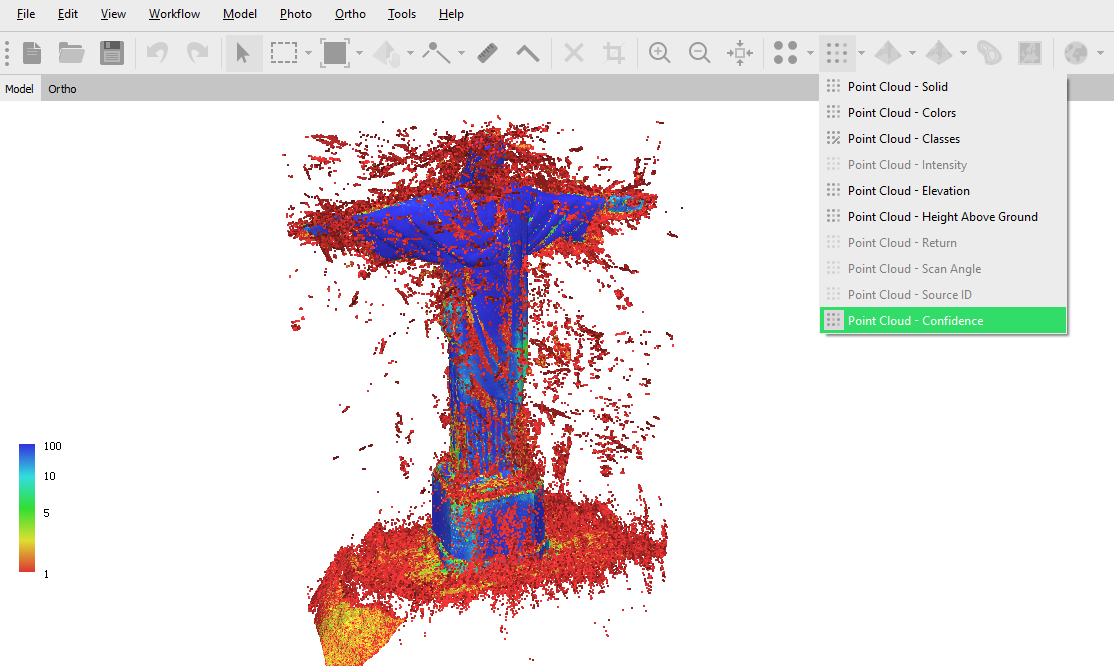Click the Save floppy disk icon

click(112, 53)
